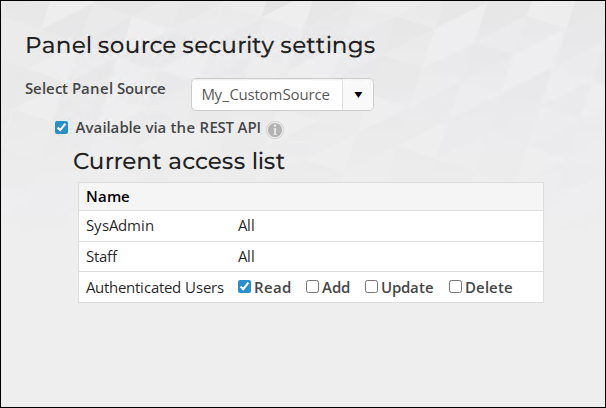Click the info icon beside REST API

point(275,130)
